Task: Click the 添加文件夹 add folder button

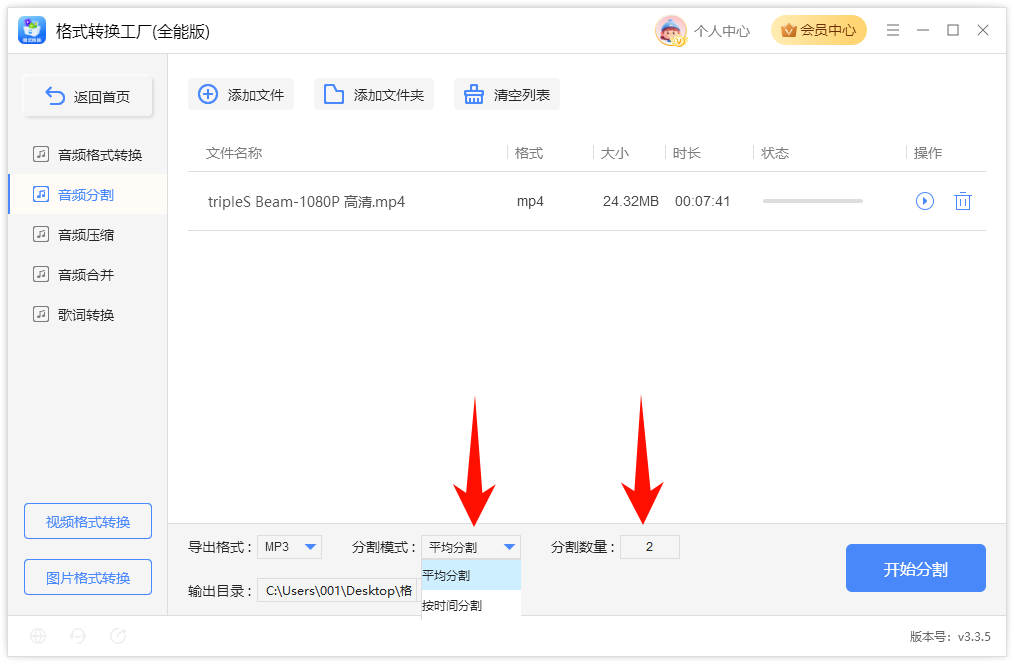Action: (x=374, y=94)
